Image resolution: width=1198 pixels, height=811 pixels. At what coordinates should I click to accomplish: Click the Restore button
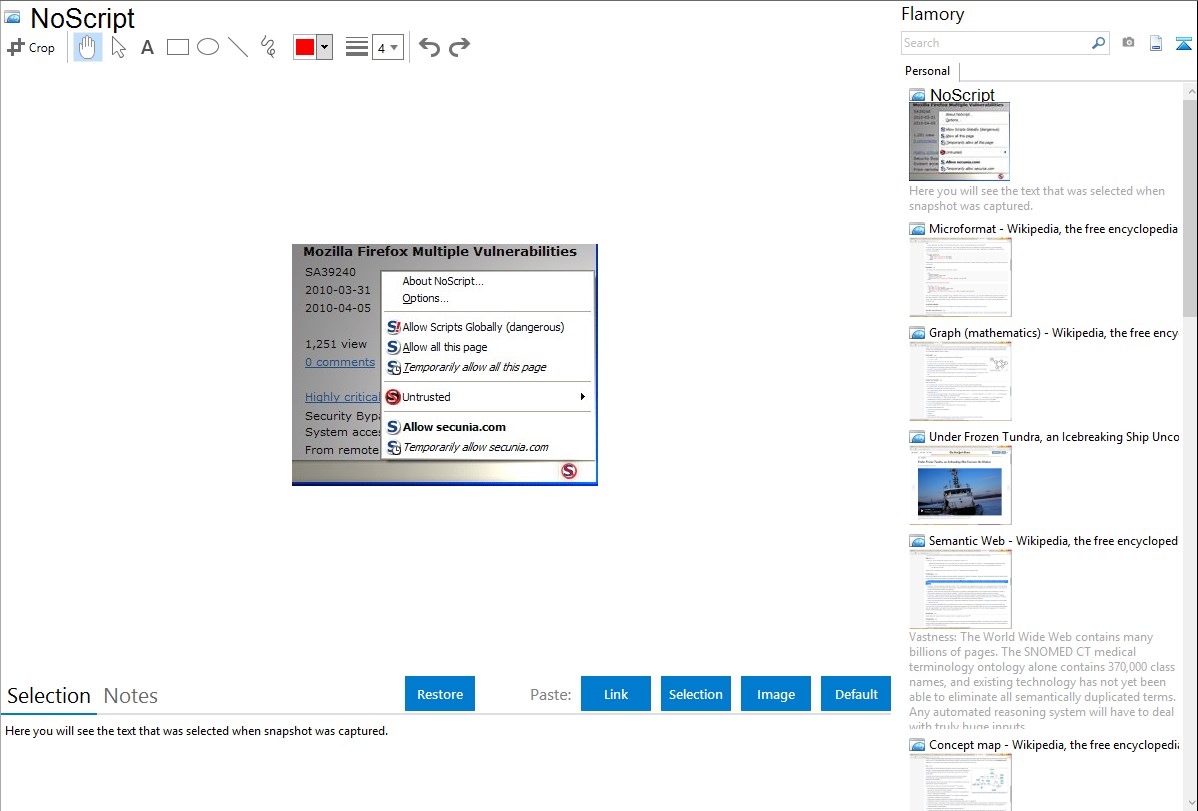click(440, 694)
